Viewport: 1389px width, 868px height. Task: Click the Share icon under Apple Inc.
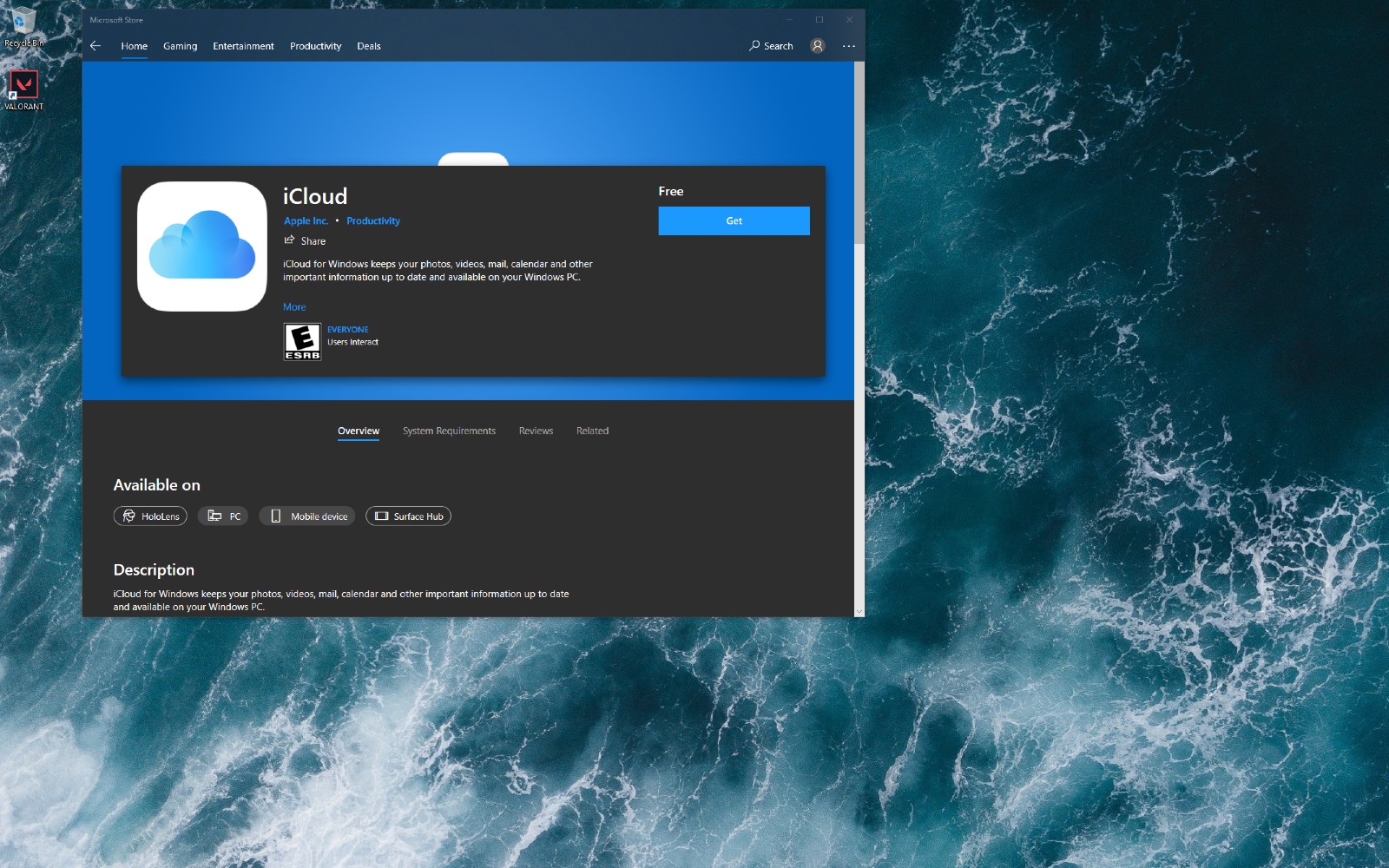click(x=289, y=240)
